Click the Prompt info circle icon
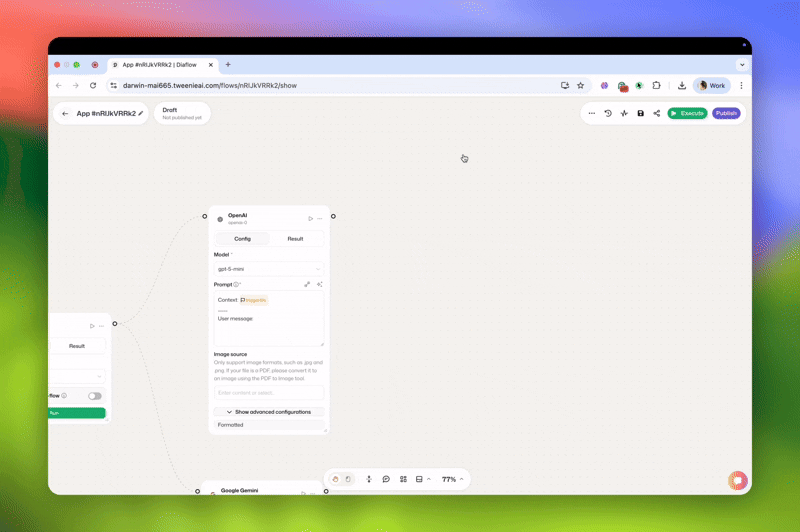800x532 pixels. [x=236, y=284]
